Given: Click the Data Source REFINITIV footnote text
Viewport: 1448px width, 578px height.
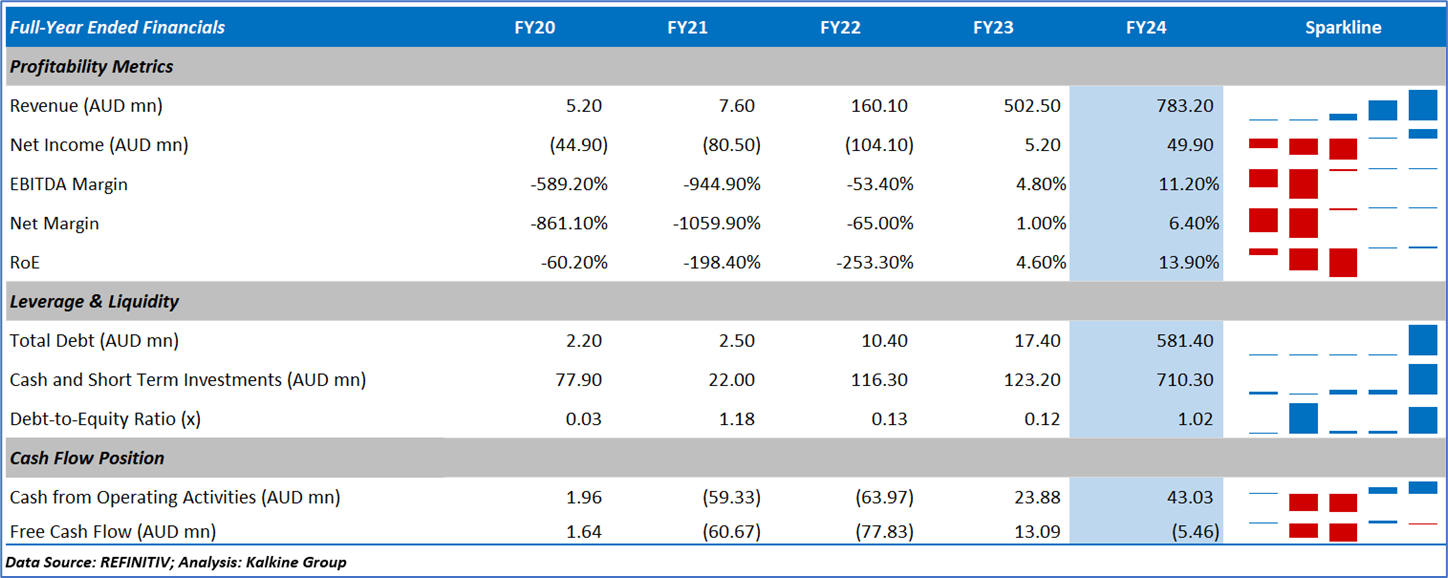Looking at the screenshot, I should (x=176, y=562).
